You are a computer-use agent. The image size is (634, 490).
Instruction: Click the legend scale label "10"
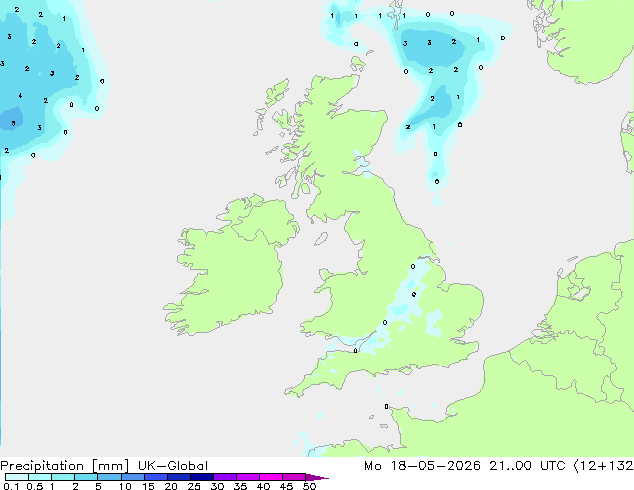(x=125, y=486)
